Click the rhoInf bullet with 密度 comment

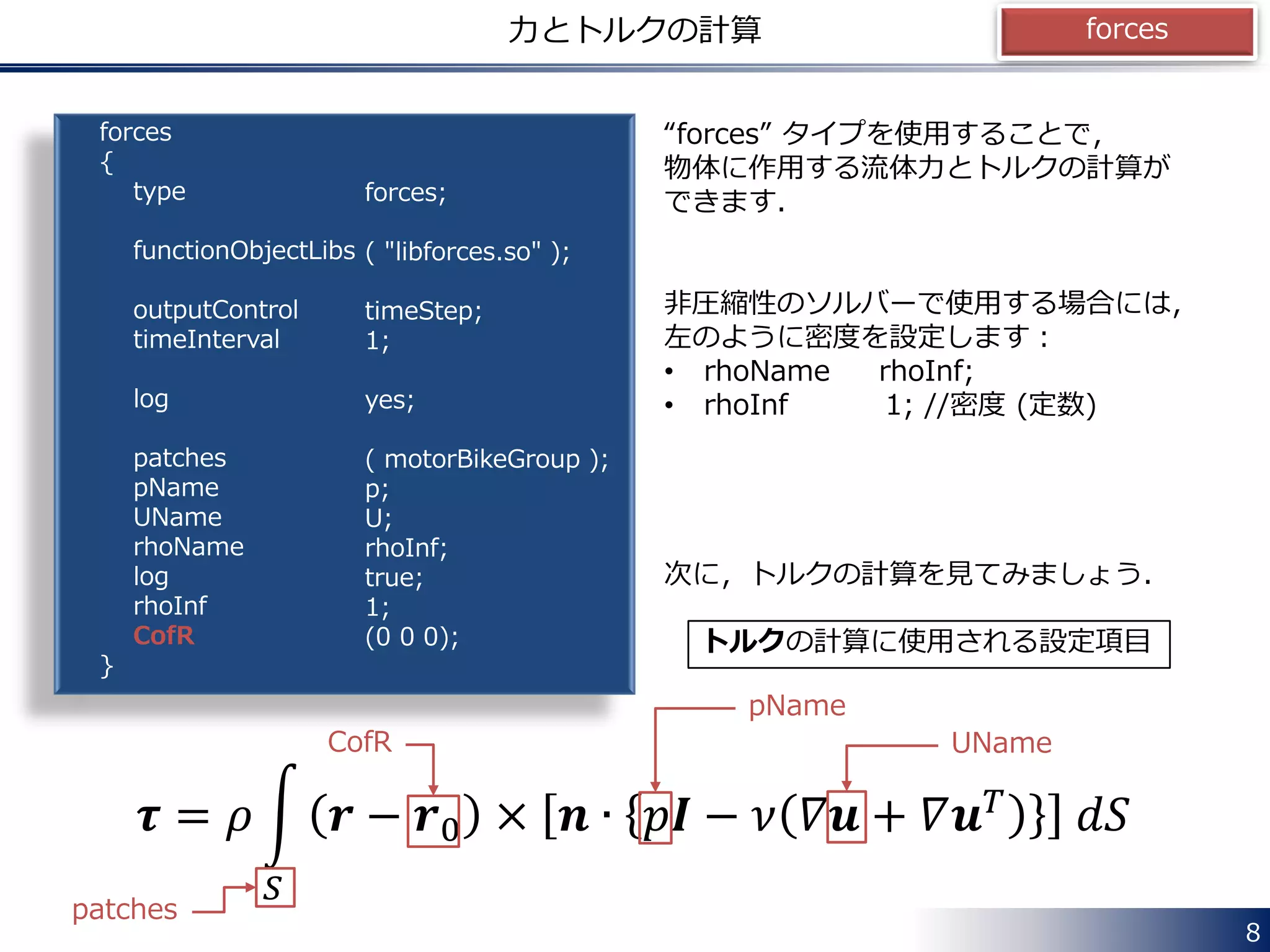(879, 405)
